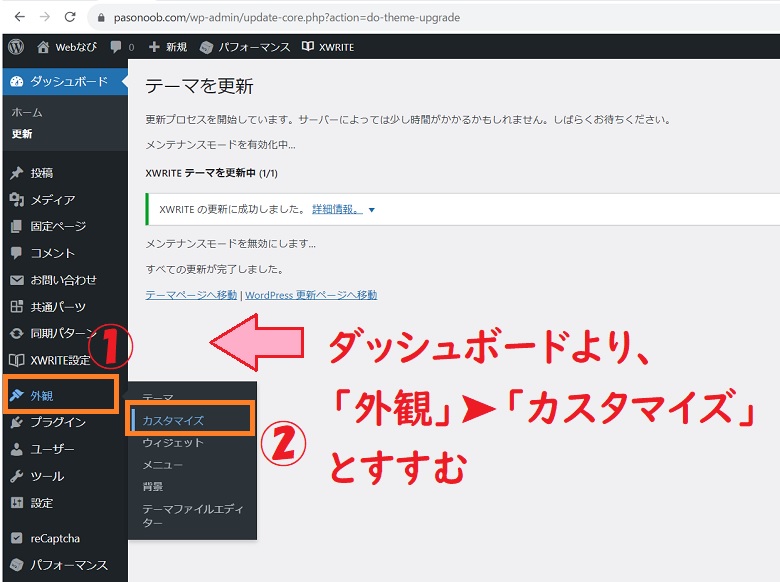Click the browser back arrow
Image resolution: width=780 pixels, height=582 pixels.
click(x=19, y=17)
